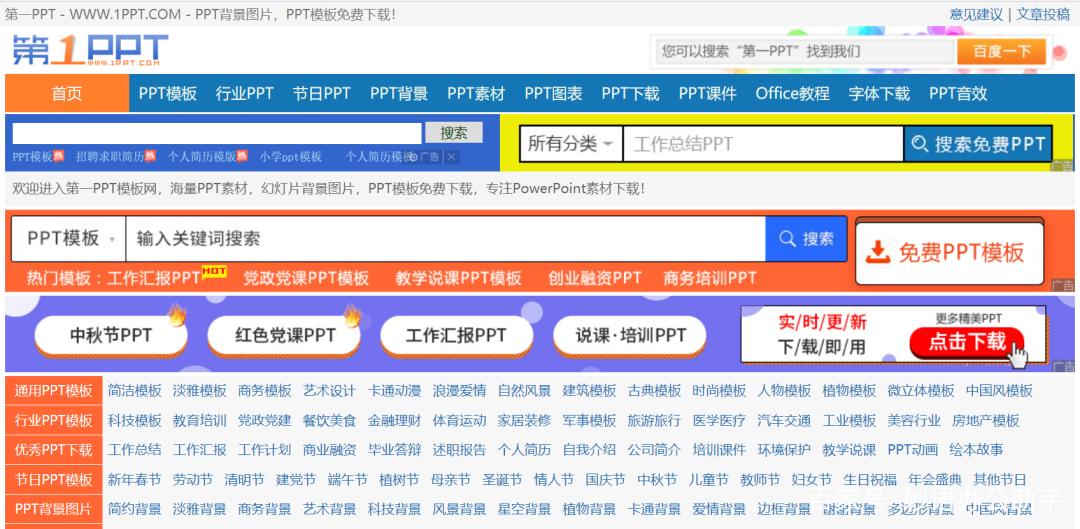Open the PPT下载 navigation item

pos(630,94)
